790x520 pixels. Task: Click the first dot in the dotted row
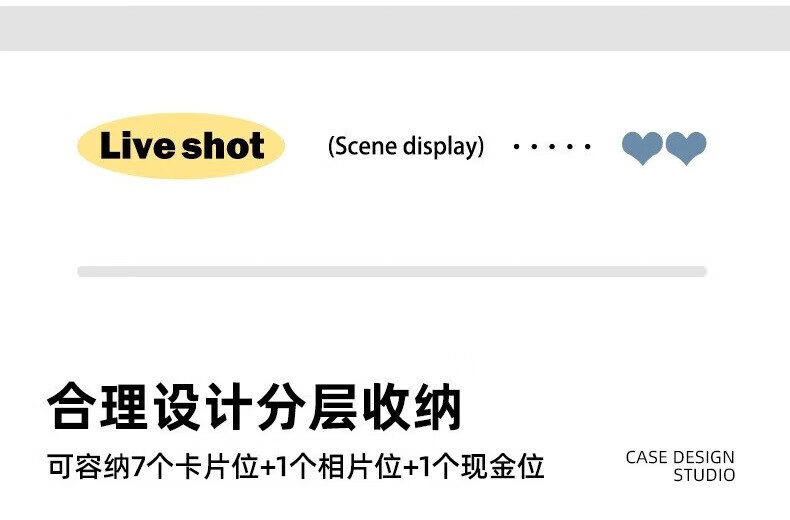[x=516, y=147]
